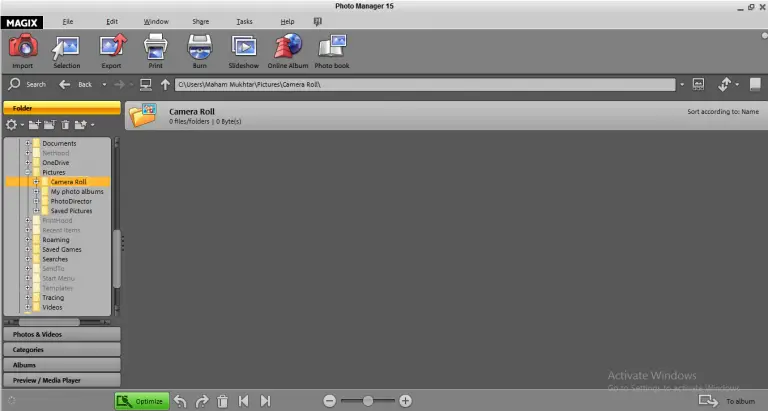Create a Photo book

(x=332, y=51)
